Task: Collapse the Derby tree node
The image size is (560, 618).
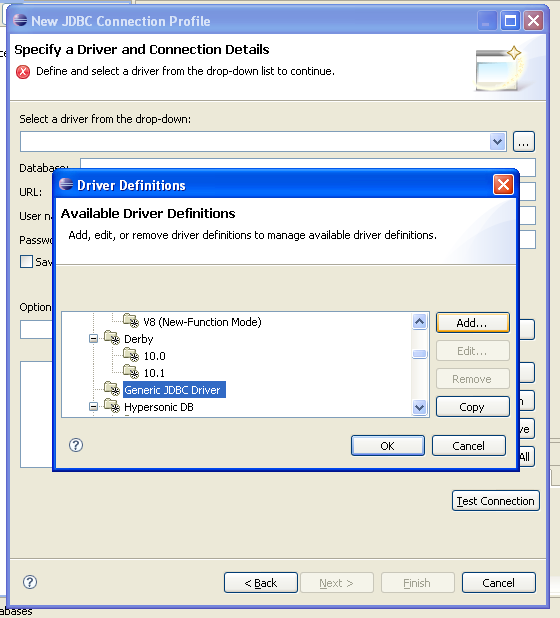Action: tap(93, 339)
